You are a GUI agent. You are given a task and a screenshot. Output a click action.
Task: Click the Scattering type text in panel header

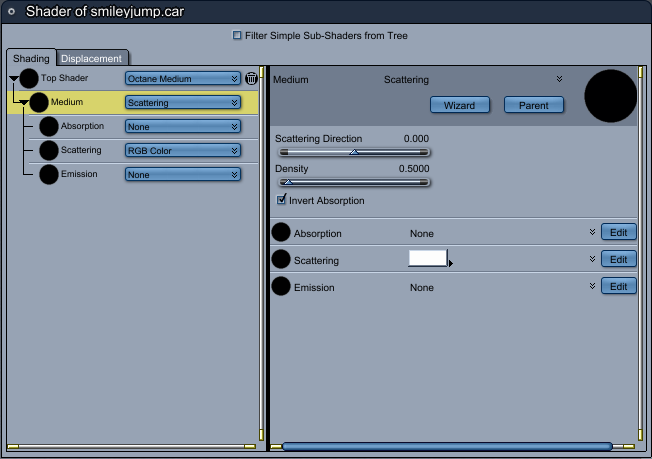[x=406, y=79]
